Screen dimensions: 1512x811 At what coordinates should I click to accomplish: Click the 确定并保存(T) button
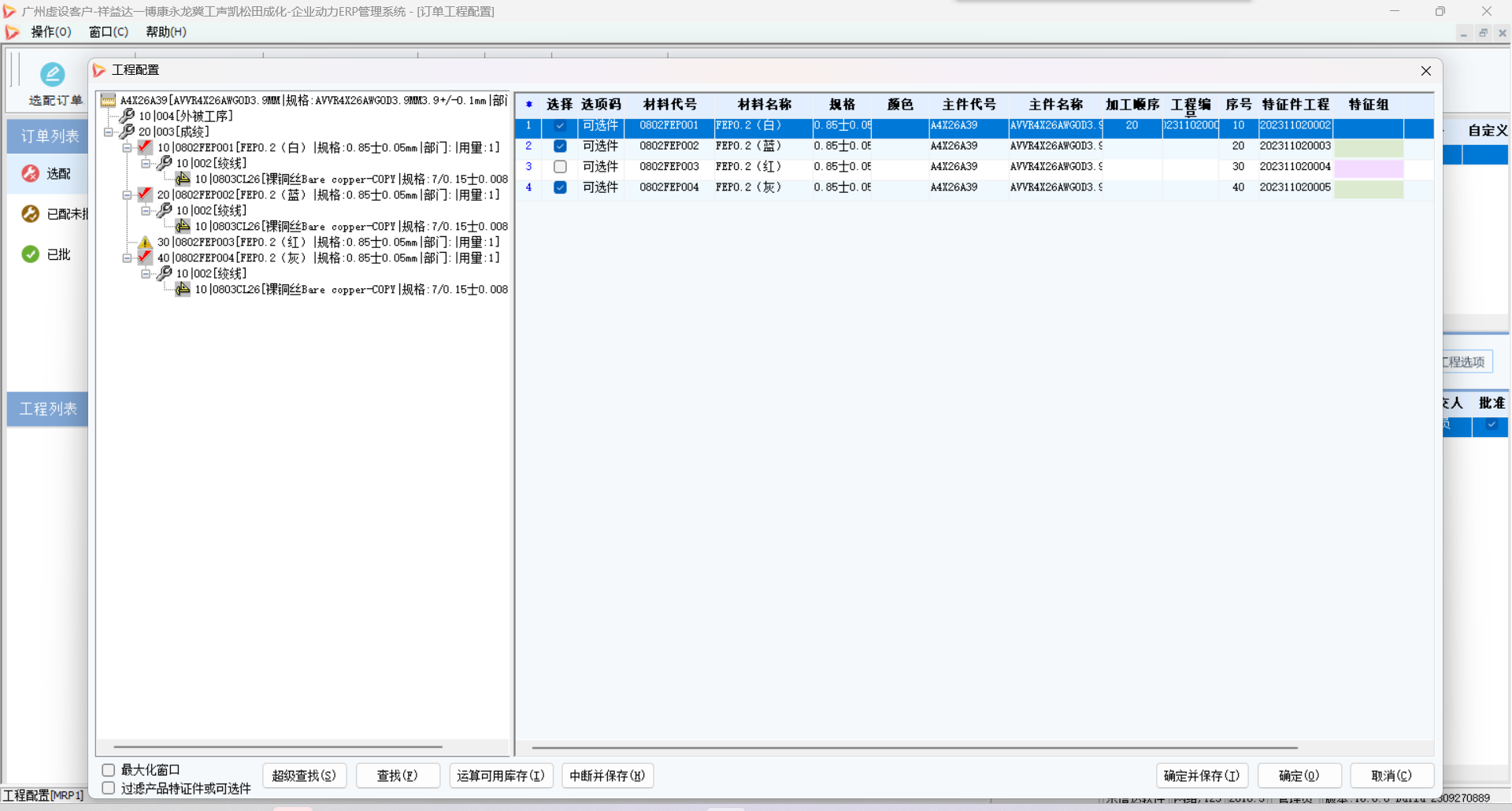tap(1201, 776)
